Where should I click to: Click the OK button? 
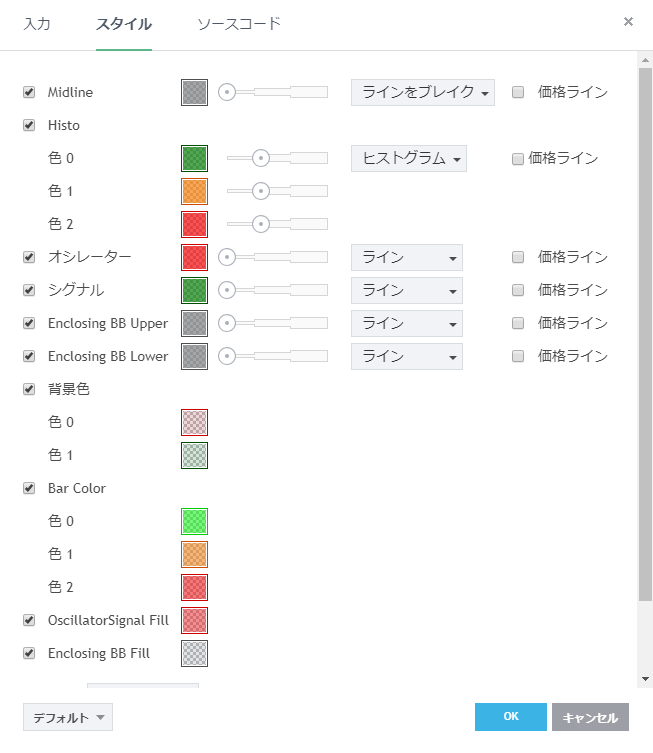pyautogui.click(x=510, y=717)
